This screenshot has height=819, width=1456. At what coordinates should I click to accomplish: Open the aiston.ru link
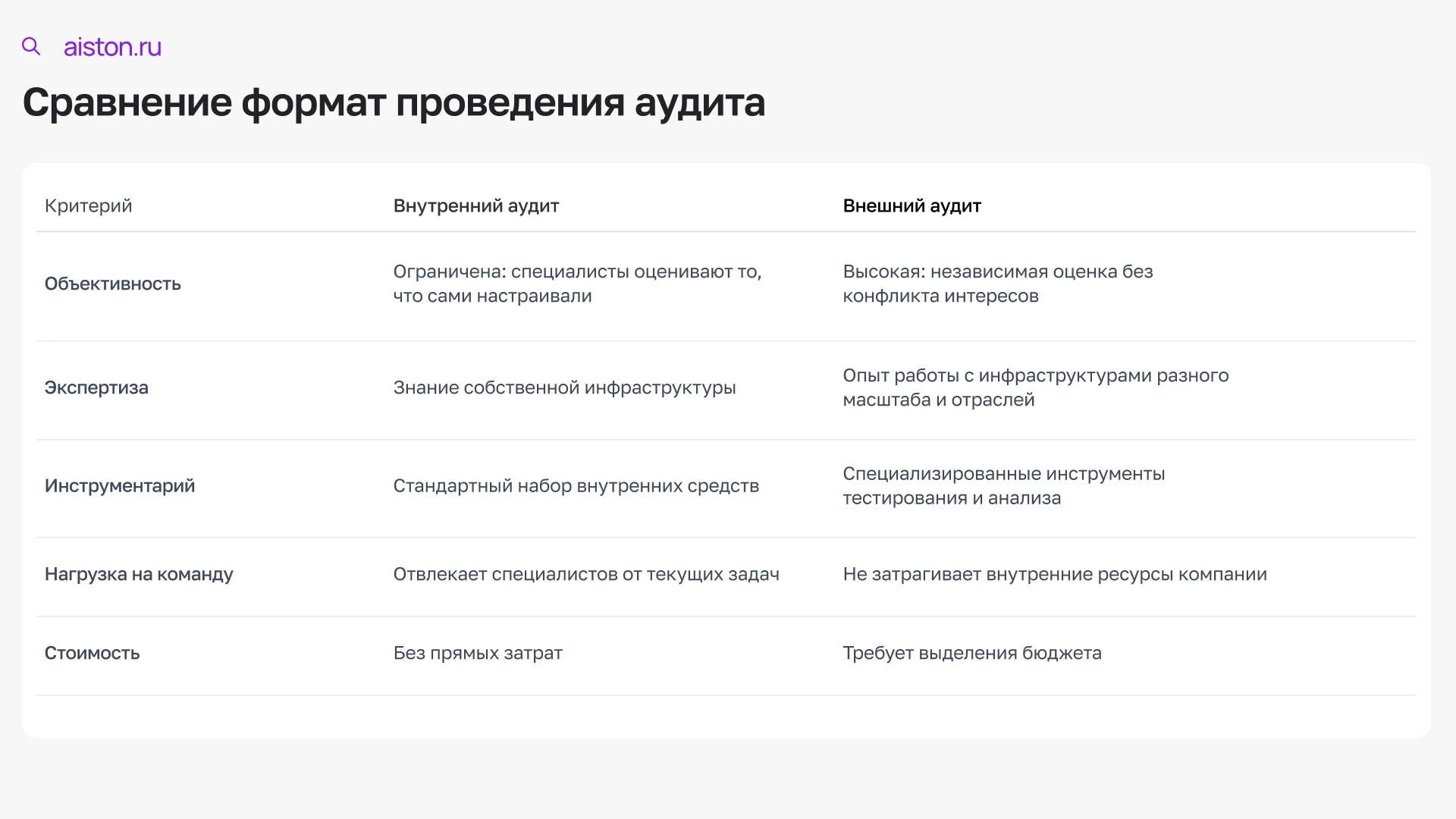[x=112, y=47]
